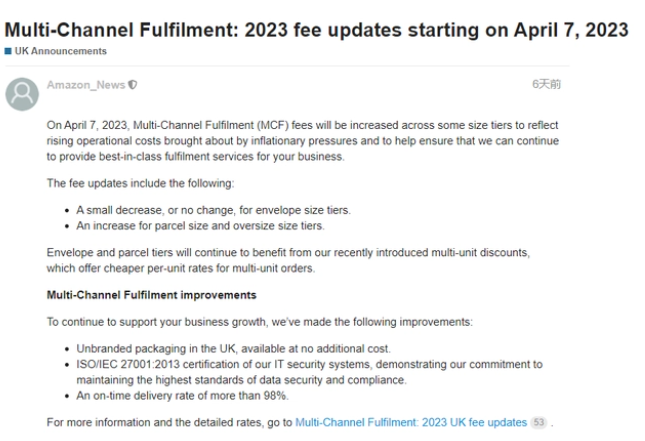Click the paragraph about multi-unit discounts
645x441 pixels.
(288, 260)
